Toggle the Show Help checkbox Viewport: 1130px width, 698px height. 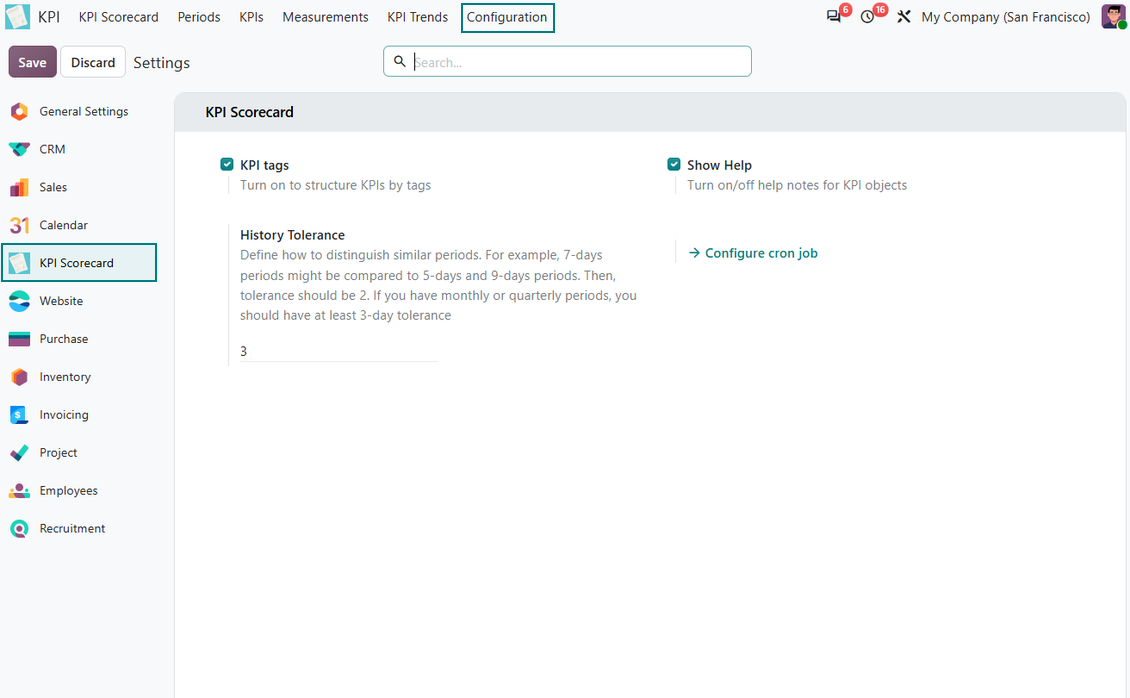(674, 164)
